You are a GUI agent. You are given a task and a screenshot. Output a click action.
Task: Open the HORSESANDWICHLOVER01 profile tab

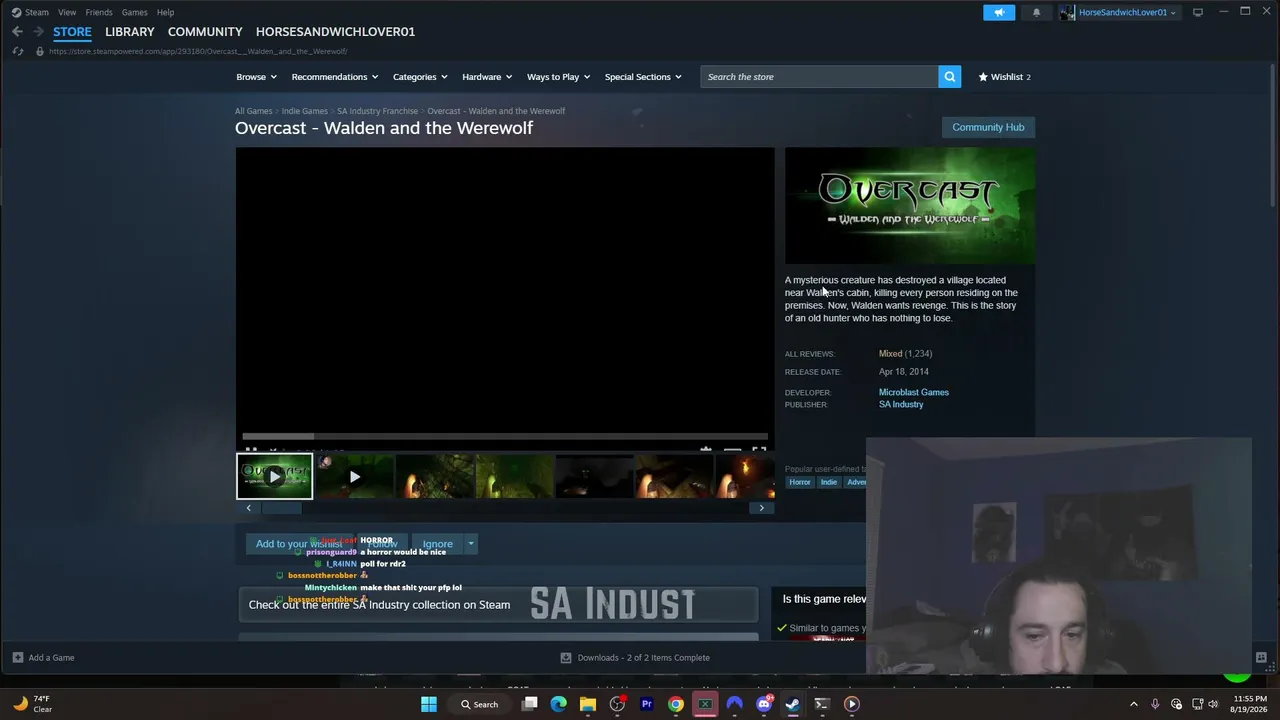335,32
